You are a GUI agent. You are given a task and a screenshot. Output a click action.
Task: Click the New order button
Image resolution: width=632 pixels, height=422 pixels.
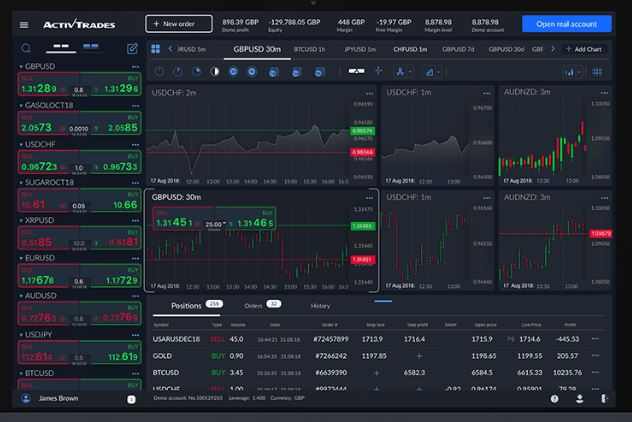[179, 24]
